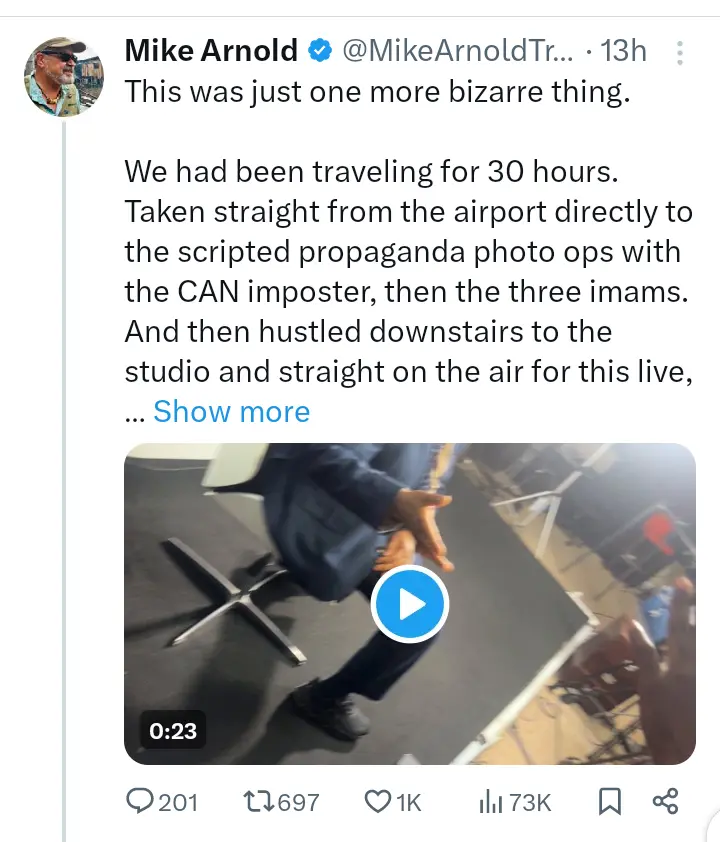The image size is (720, 842).
Task: Click the 201 replies count
Action: (178, 802)
